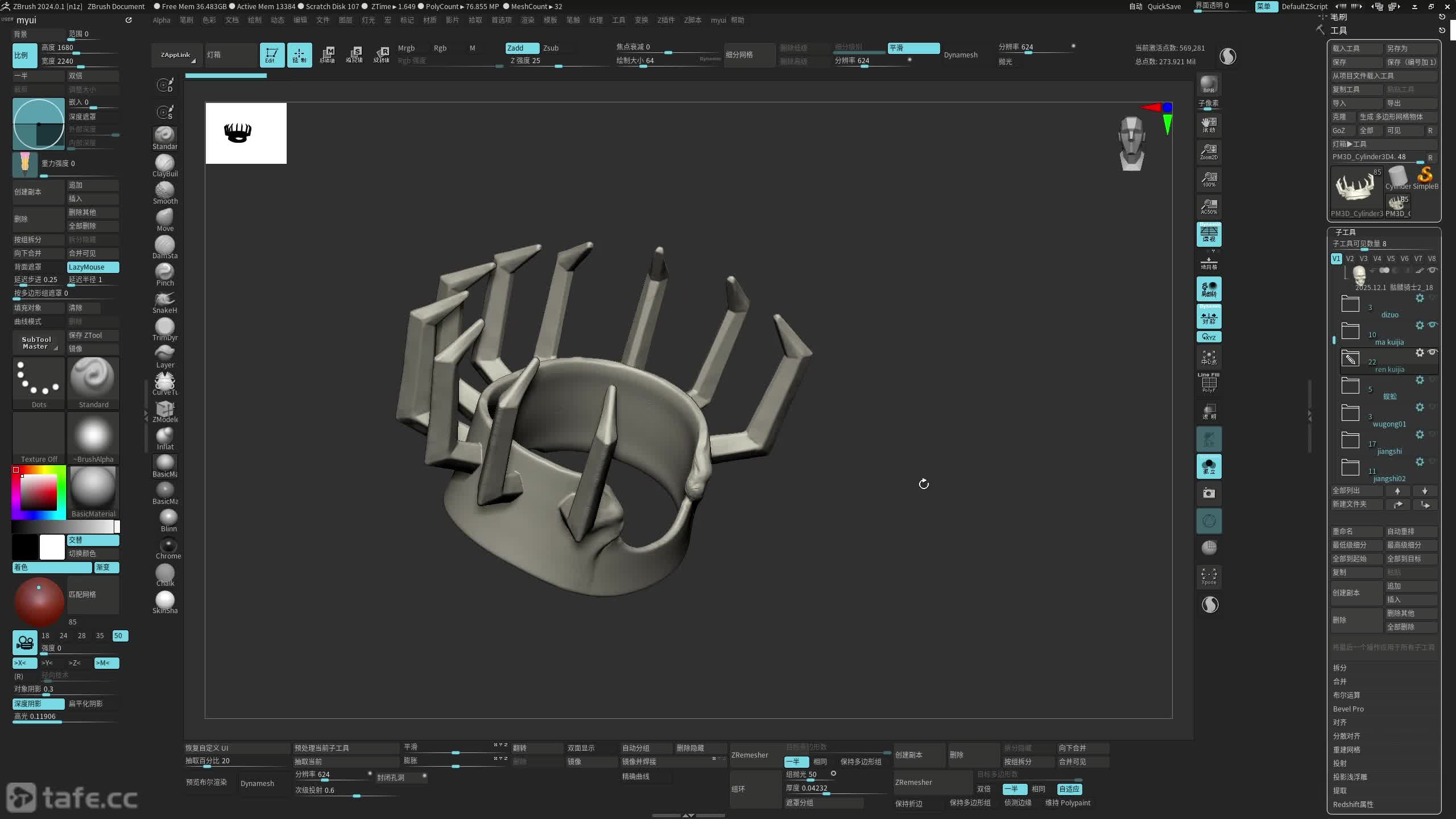Toggle visibility eye of ma kuijia folder
The image size is (1456, 819).
click(1433, 325)
